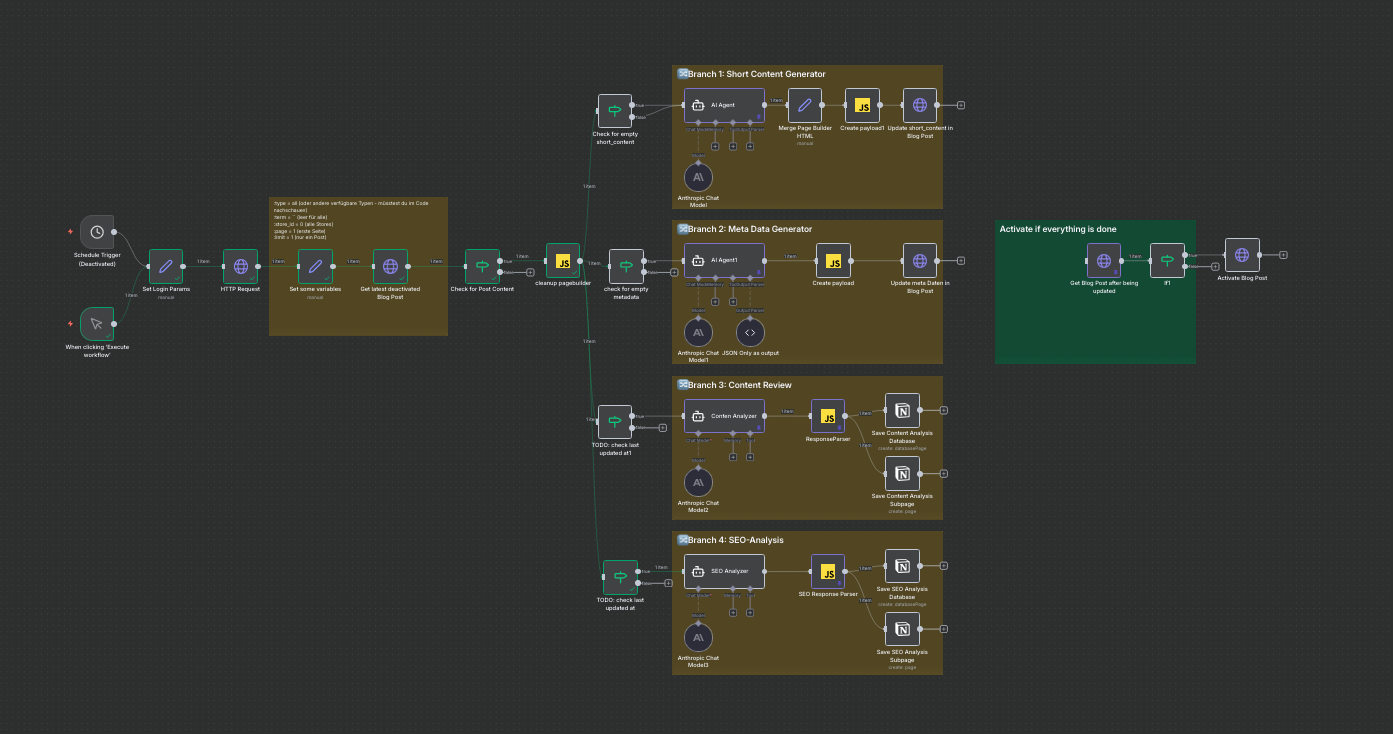Select the Schedule Trigger clock node
Screen dimensions: 1393x734
pos(97,232)
